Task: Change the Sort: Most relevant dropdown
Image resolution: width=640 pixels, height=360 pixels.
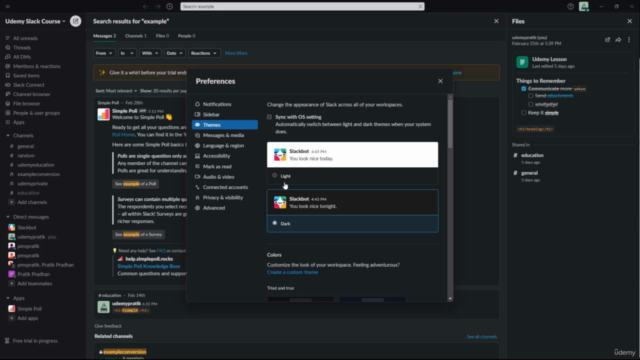Action: (x=116, y=91)
